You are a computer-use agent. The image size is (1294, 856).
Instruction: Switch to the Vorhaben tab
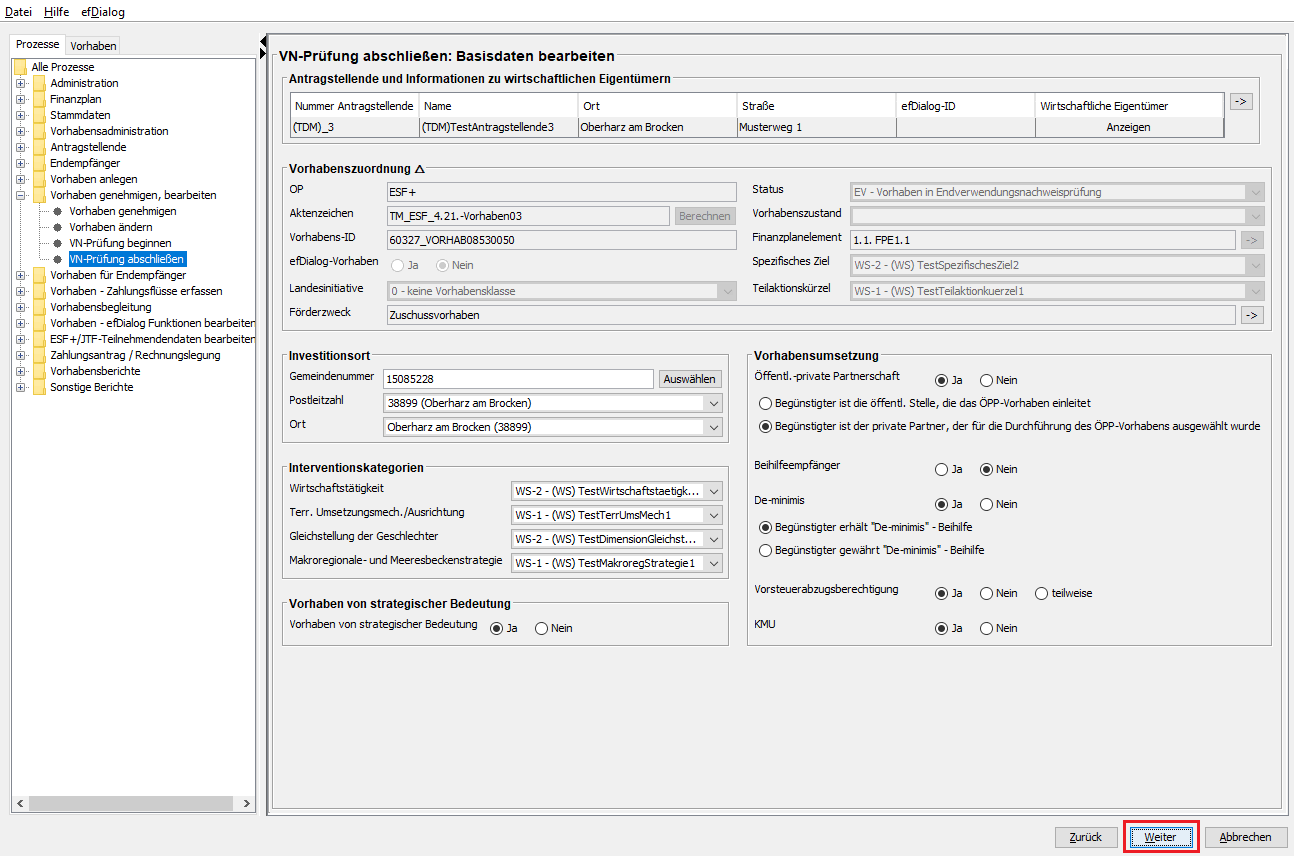pyautogui.click(x=93, y=45)
